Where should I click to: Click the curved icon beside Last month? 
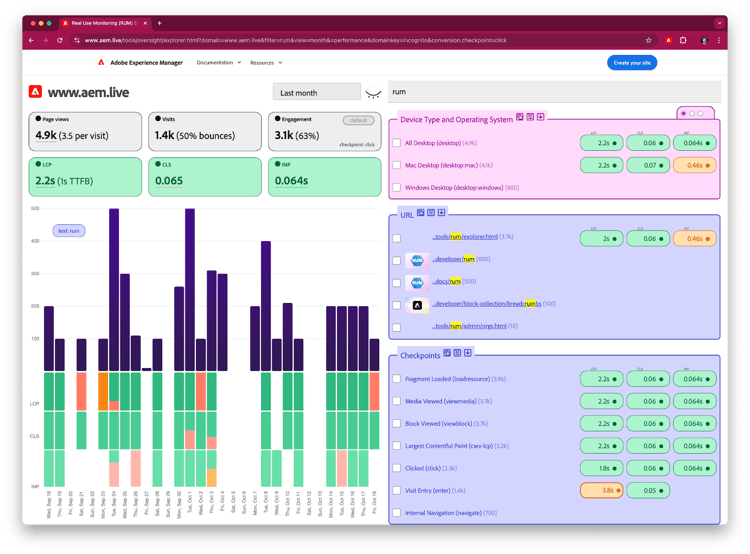373,93
